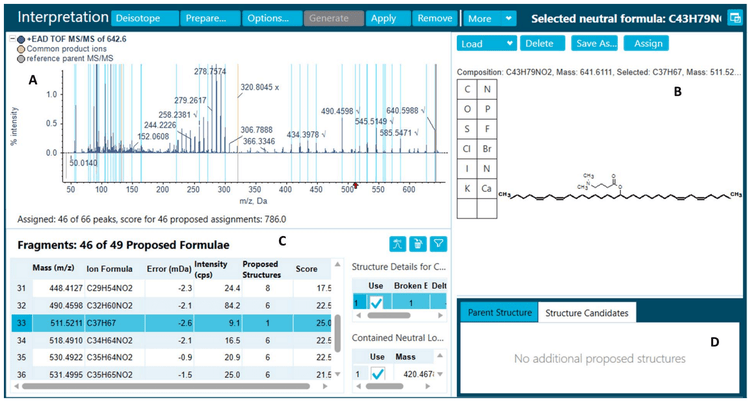Screen dimensions: 750x402
Task: Switch to the Structure Candidates tab
Action: click(x=585, y=313)
